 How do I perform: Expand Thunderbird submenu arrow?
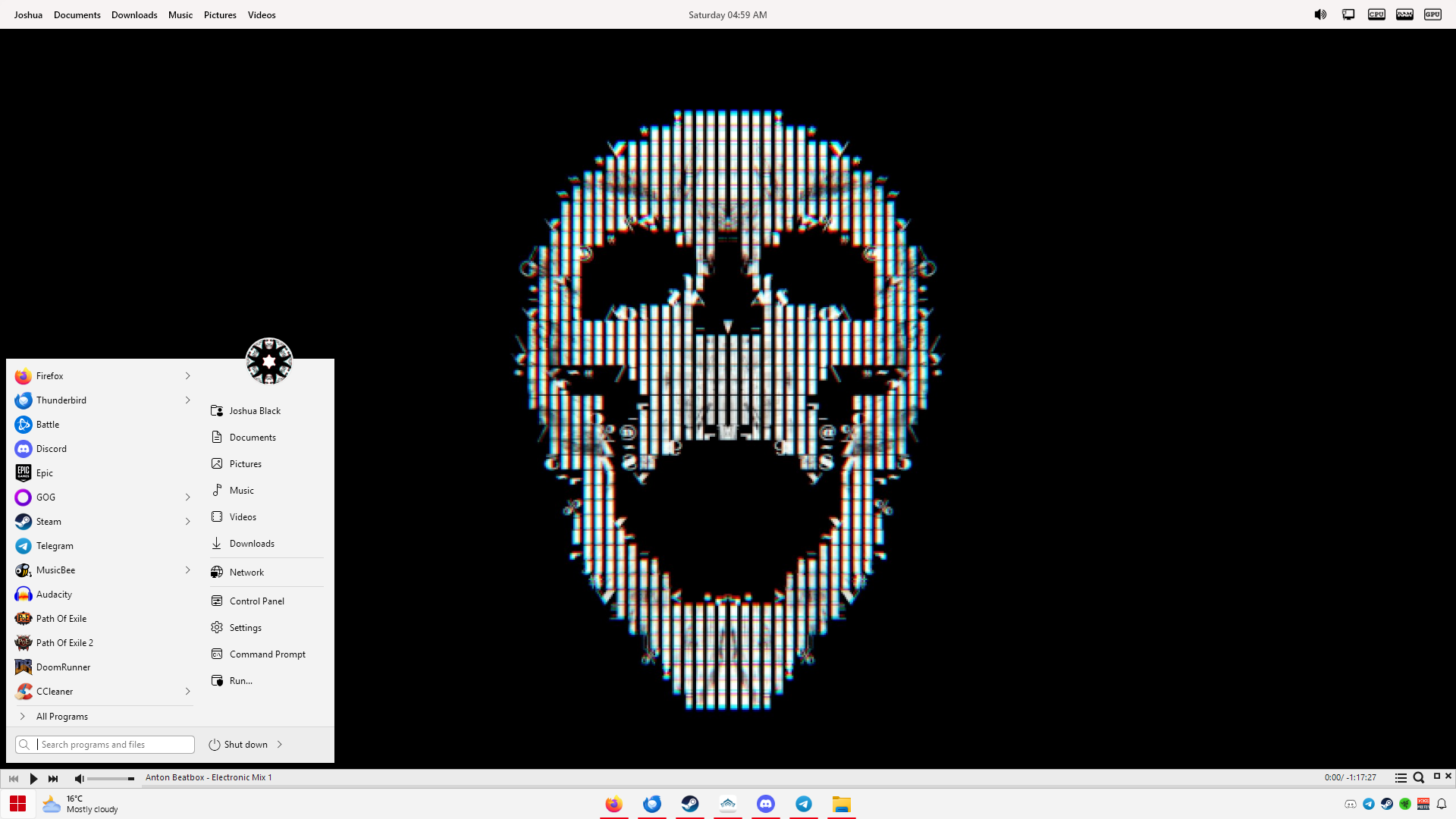point(187,400)
